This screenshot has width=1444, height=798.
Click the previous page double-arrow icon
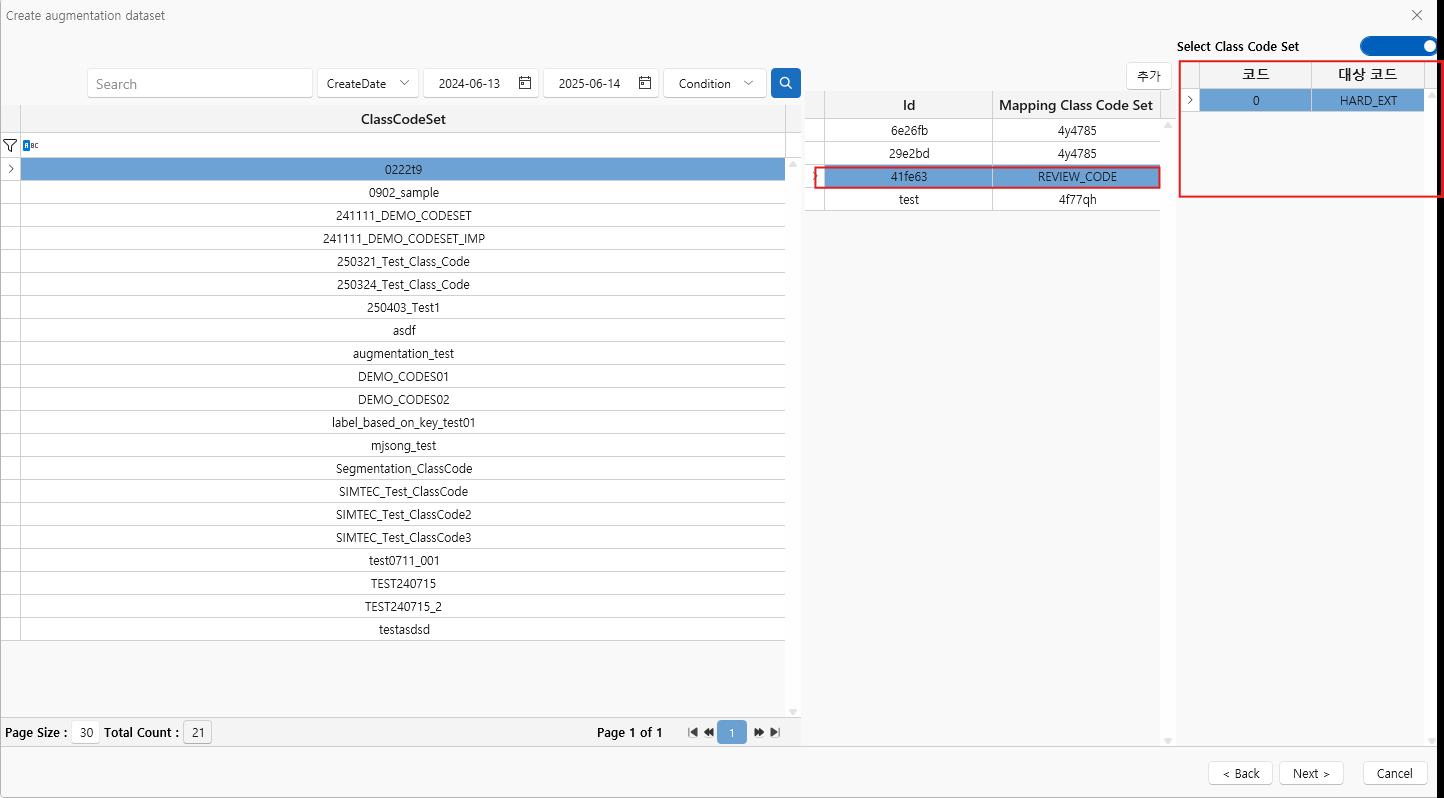[x=709, y=733]
